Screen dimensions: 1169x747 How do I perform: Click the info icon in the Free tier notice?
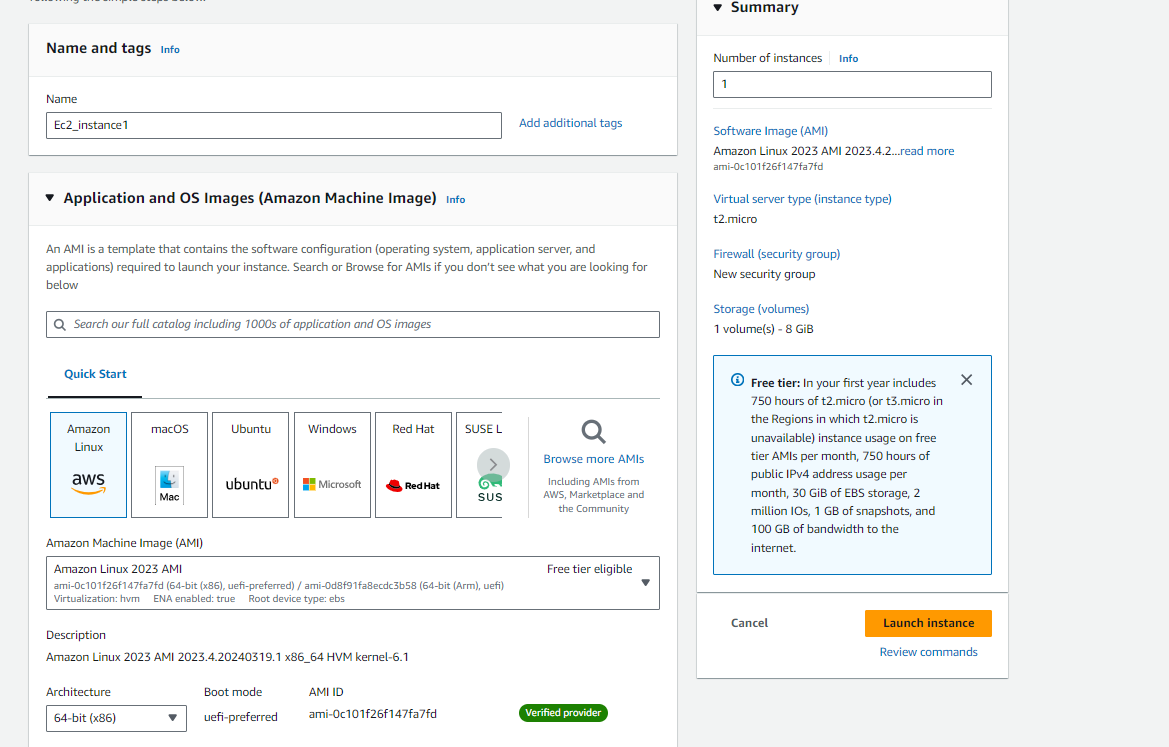coord(739,382)
